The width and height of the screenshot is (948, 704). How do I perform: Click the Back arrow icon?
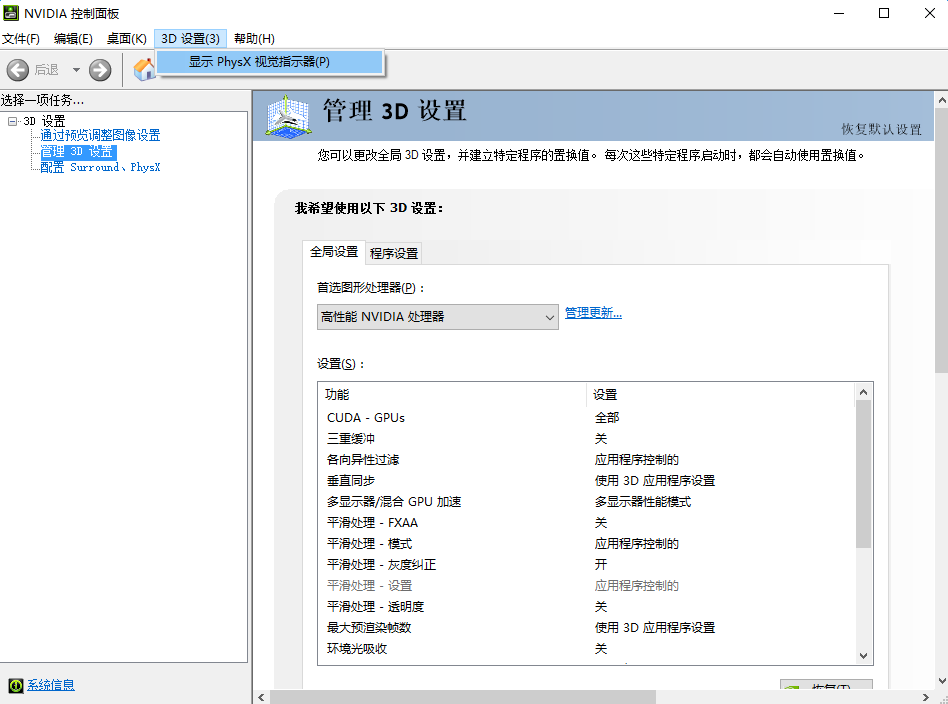(18, 70)
